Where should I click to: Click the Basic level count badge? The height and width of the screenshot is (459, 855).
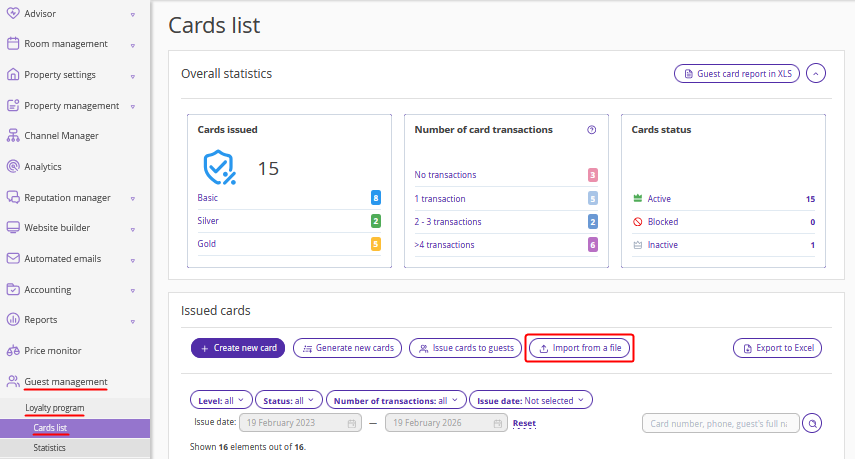click(375, 198)
